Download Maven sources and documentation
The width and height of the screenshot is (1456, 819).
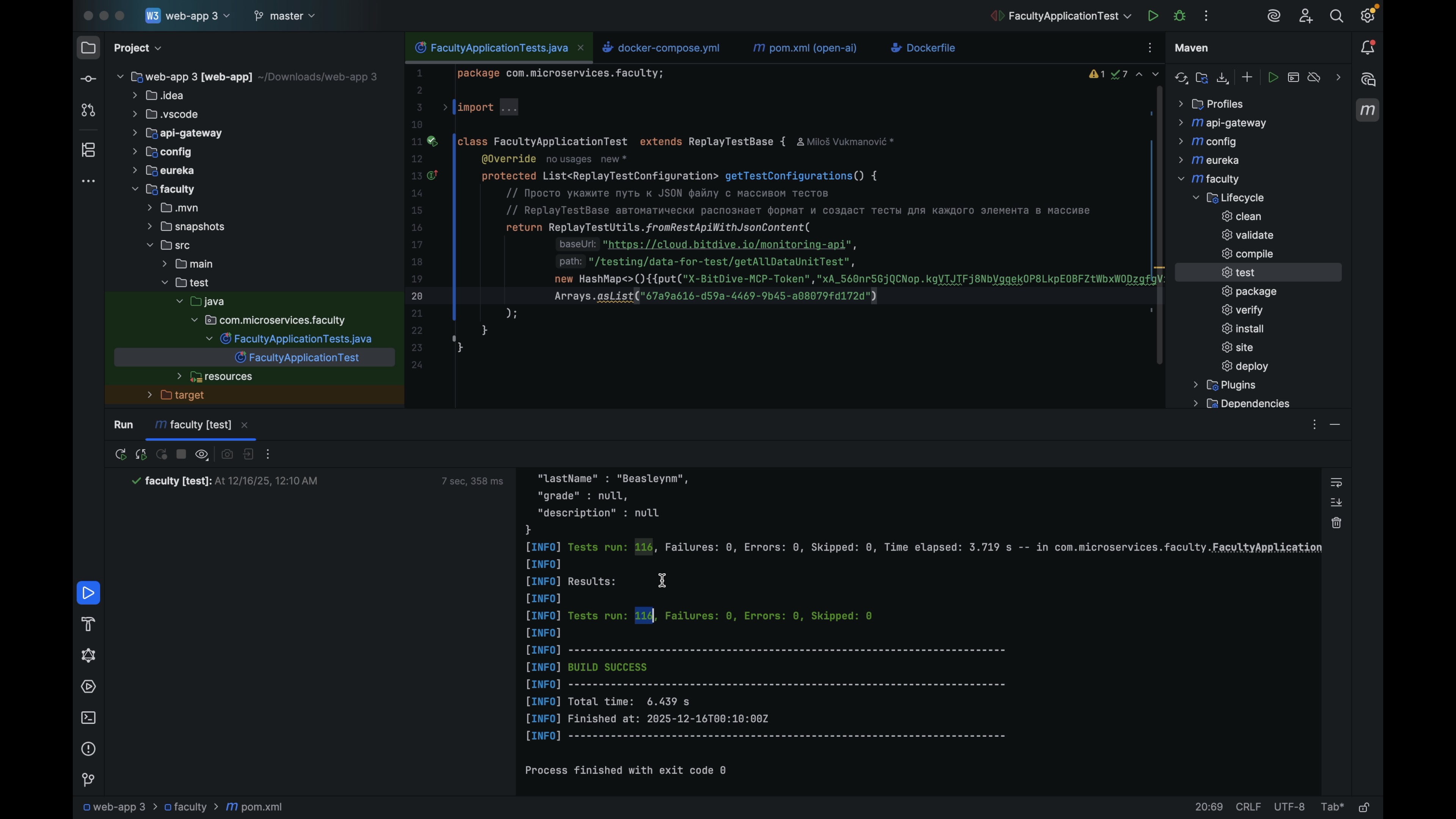click(1223, 78)
